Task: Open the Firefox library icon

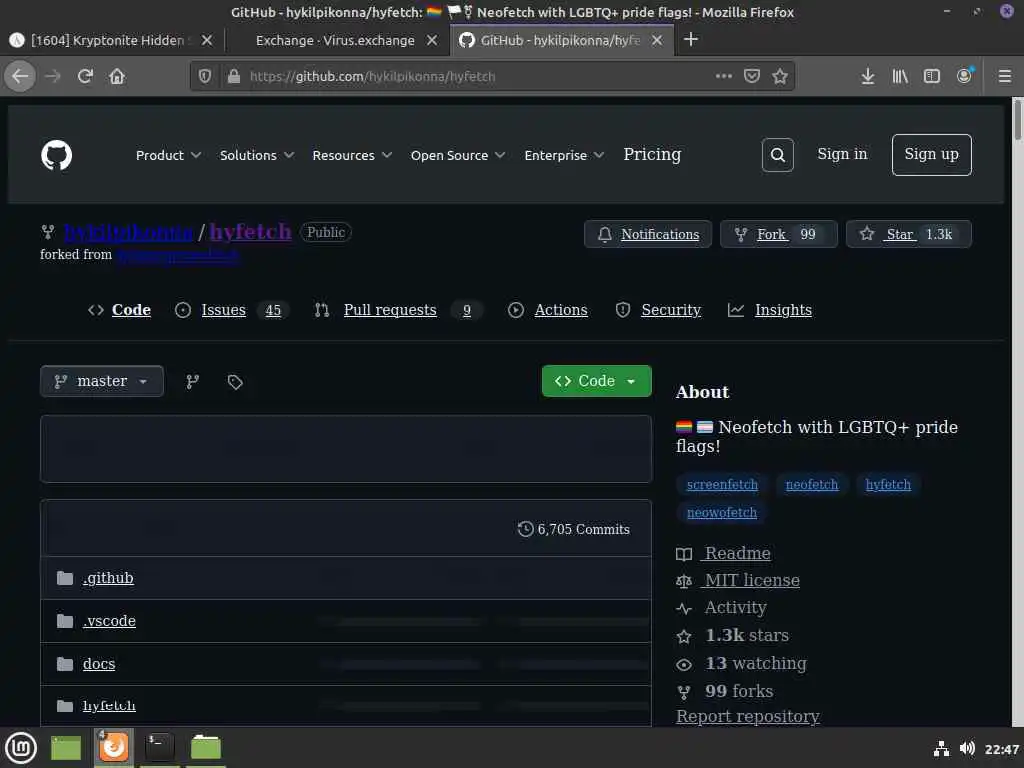Action: coord(900,76)
